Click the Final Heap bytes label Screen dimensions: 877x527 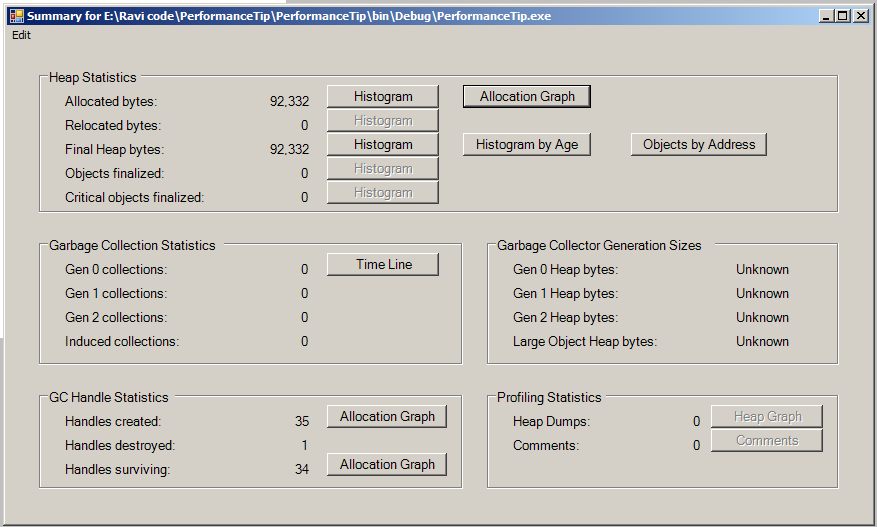point(114,149)
